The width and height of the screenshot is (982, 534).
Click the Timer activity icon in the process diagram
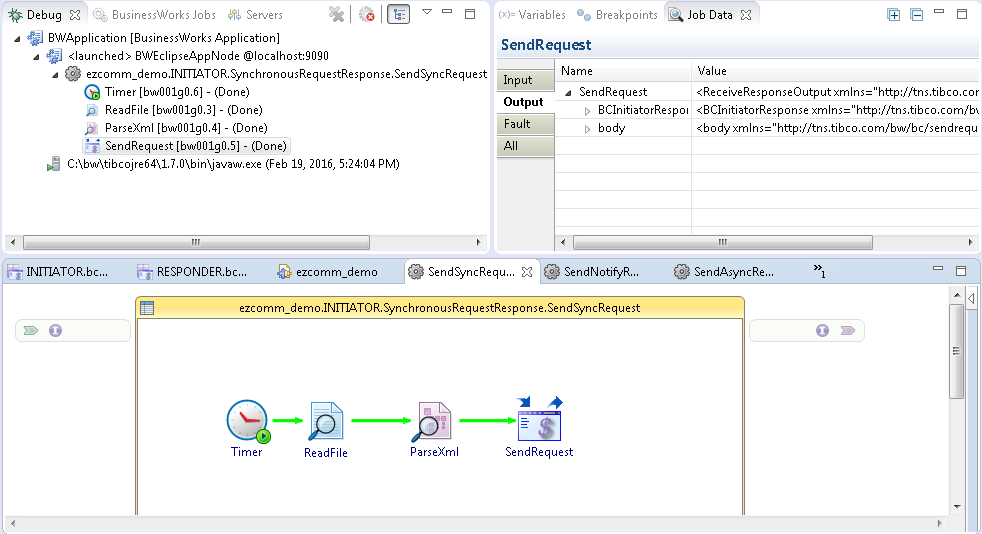click(x=248, y=421)
